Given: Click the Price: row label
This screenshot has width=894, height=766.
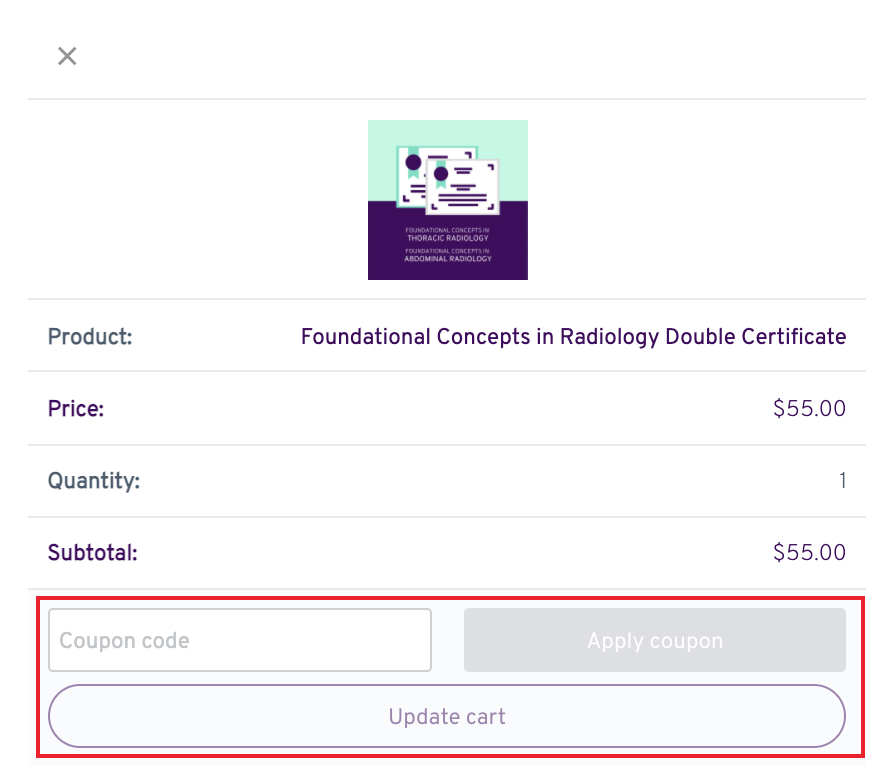Looking at the screenshot, I should click(76, 408).
